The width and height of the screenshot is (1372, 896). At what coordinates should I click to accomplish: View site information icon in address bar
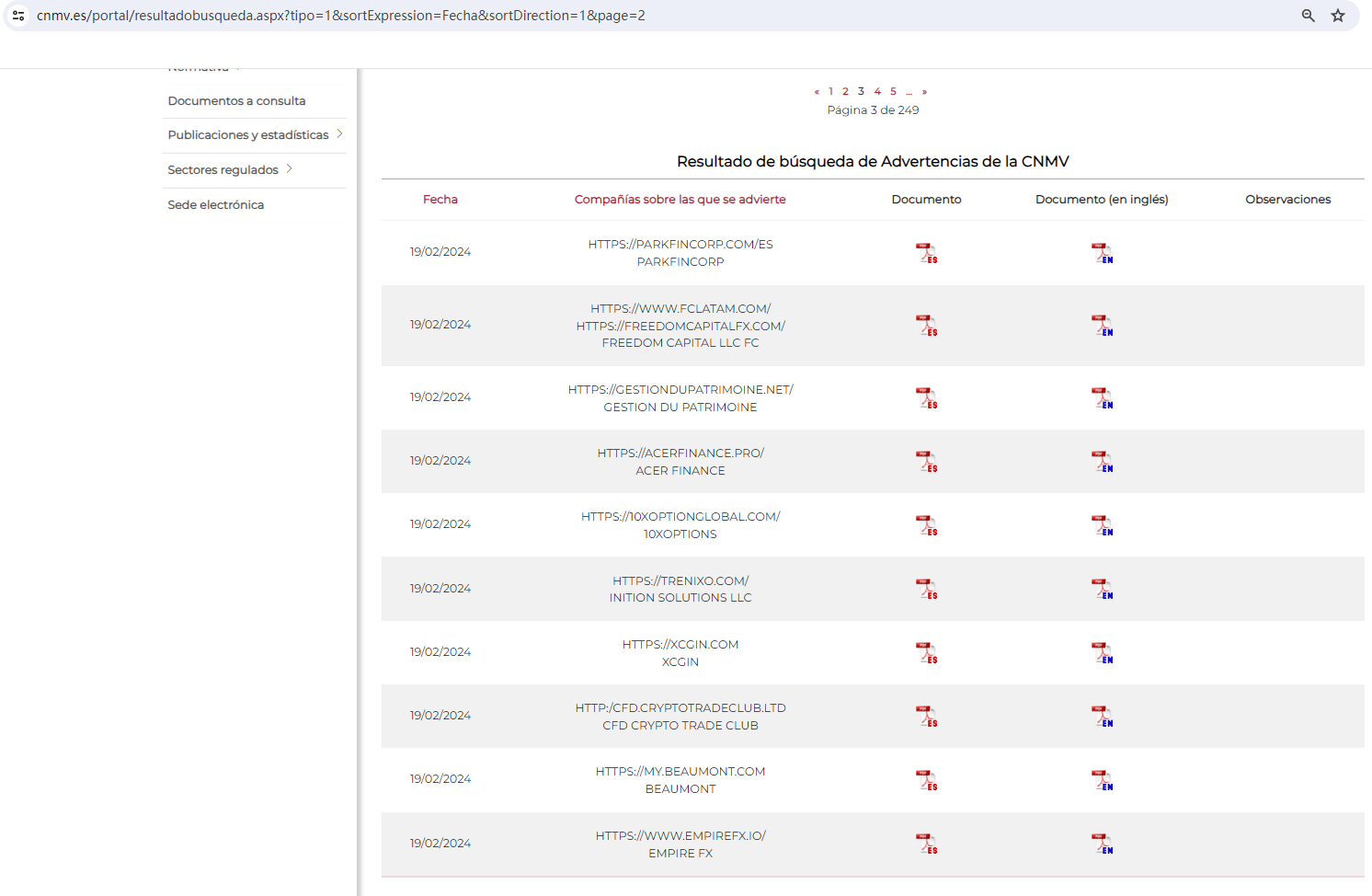point(18,16)
